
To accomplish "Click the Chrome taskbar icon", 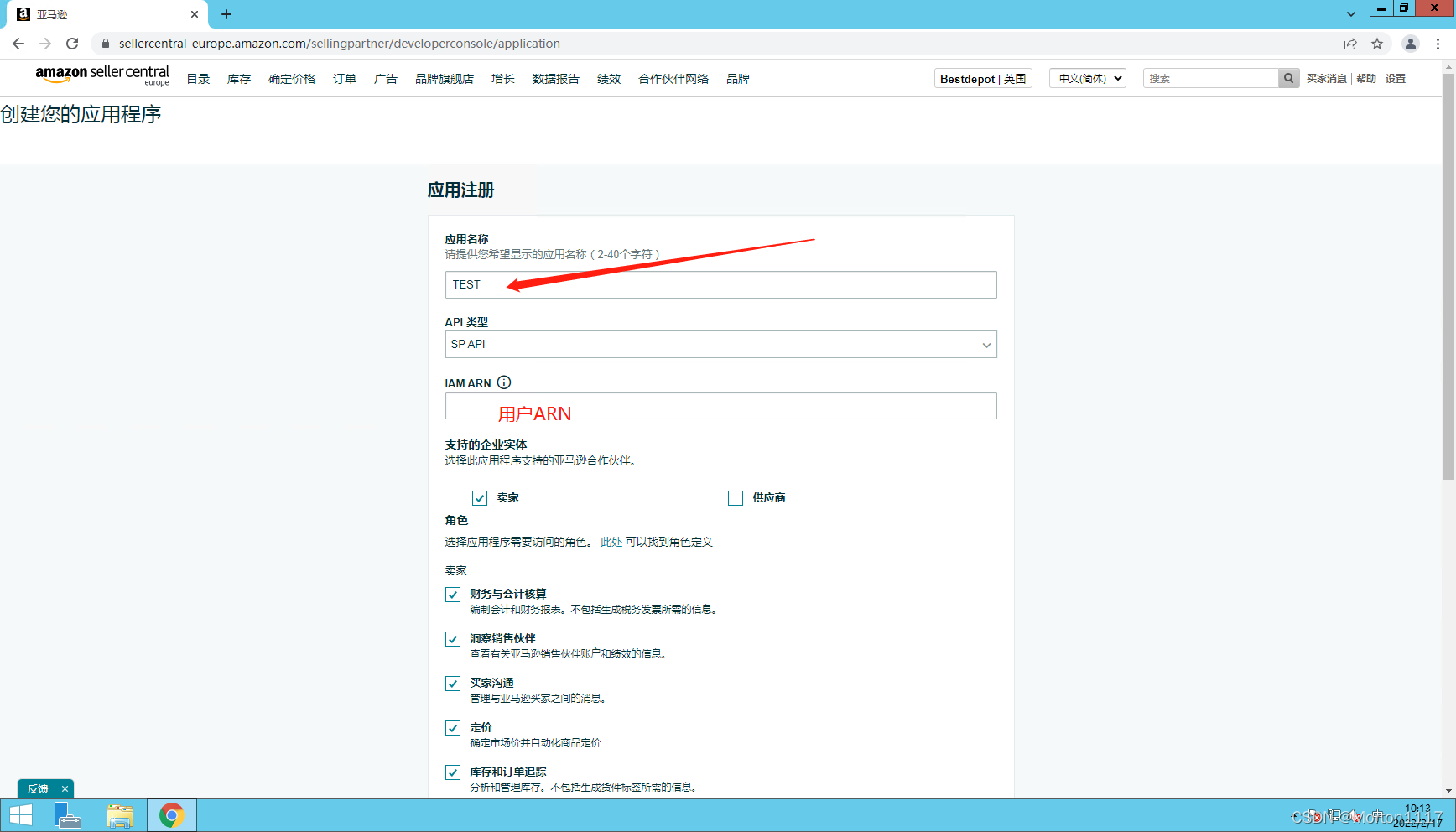I will 172,815.
